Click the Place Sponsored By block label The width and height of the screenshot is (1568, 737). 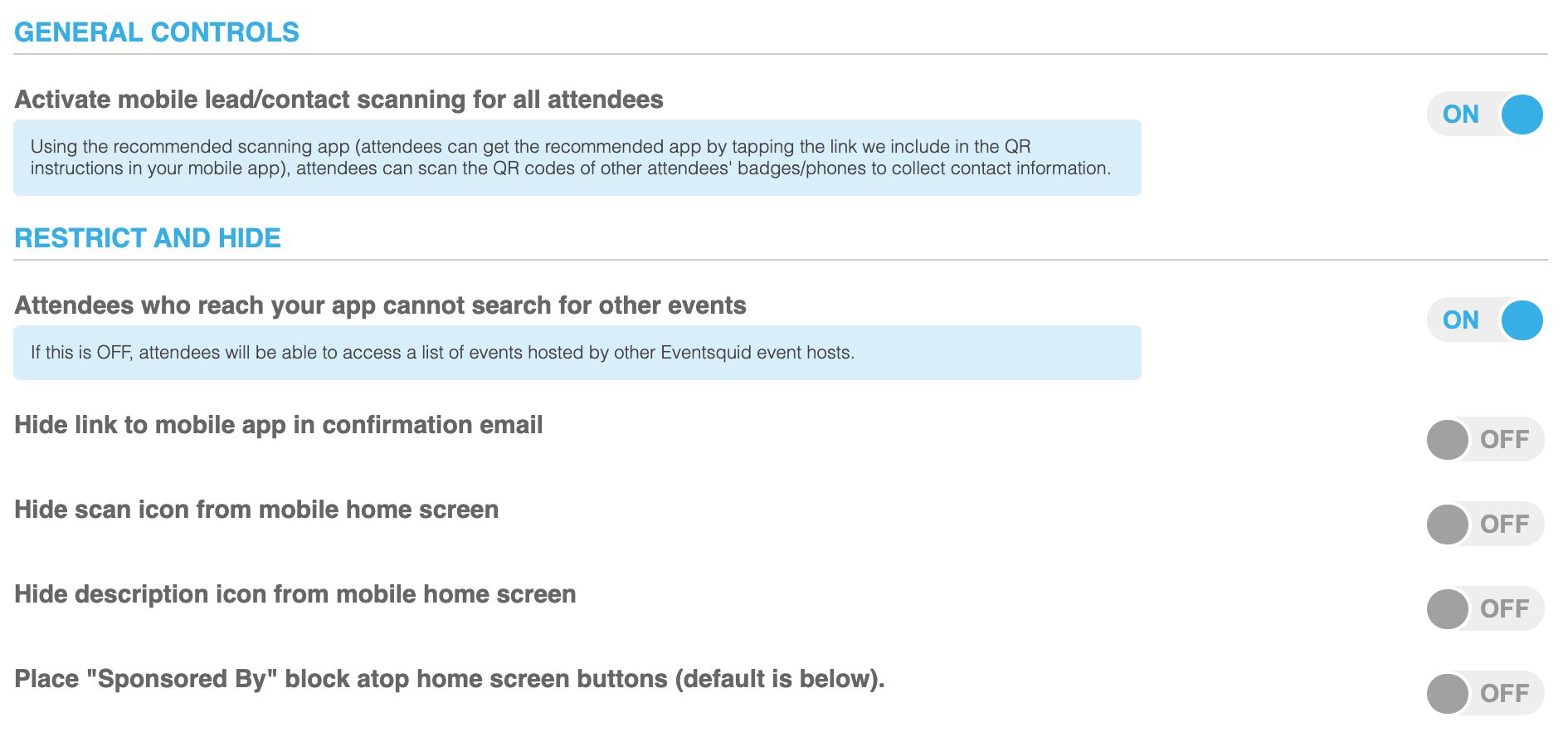(450, 679)
